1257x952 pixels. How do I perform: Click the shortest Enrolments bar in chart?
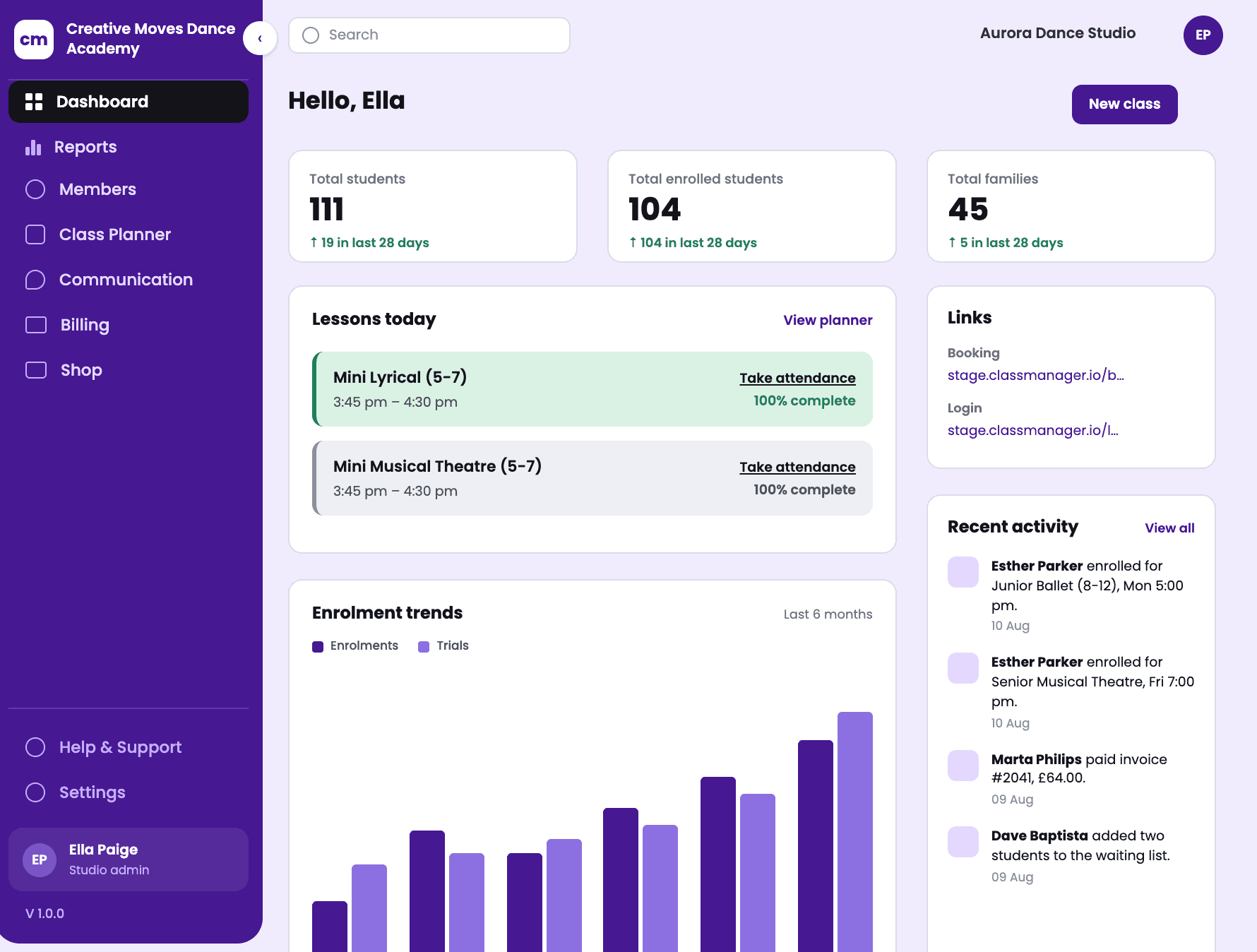(x=330, y=927)
